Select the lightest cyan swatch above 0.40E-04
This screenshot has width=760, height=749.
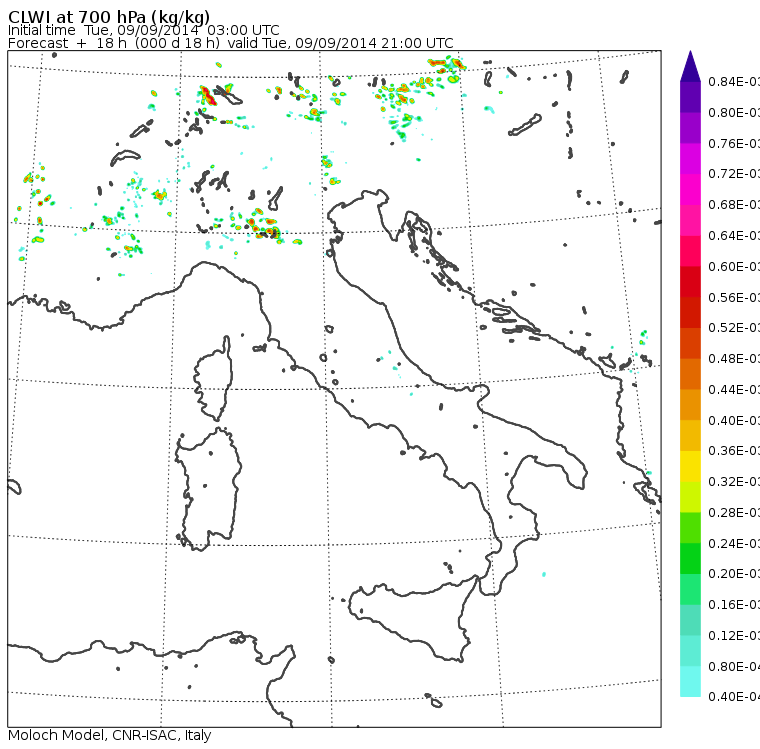click(690, 682)
